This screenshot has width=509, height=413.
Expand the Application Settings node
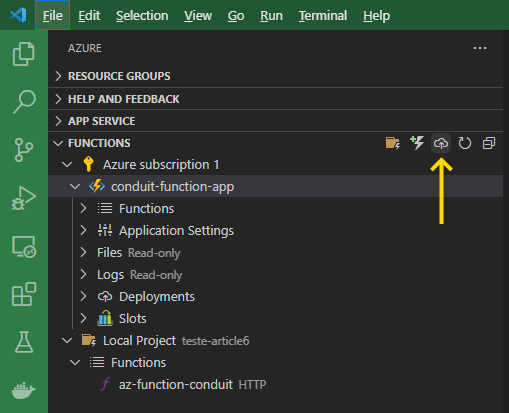[83, 230]
